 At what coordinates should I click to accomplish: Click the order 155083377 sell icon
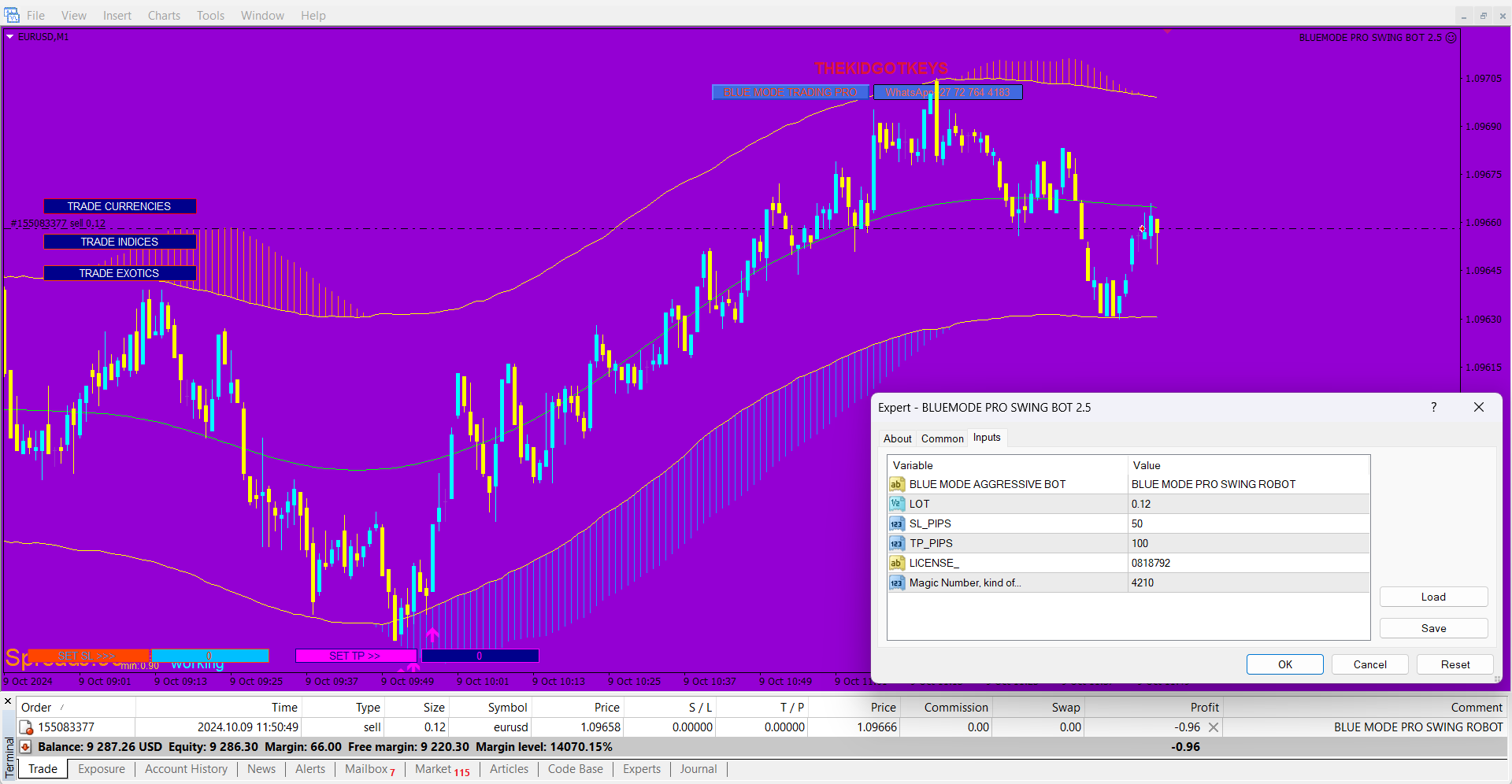pos(26,727)
